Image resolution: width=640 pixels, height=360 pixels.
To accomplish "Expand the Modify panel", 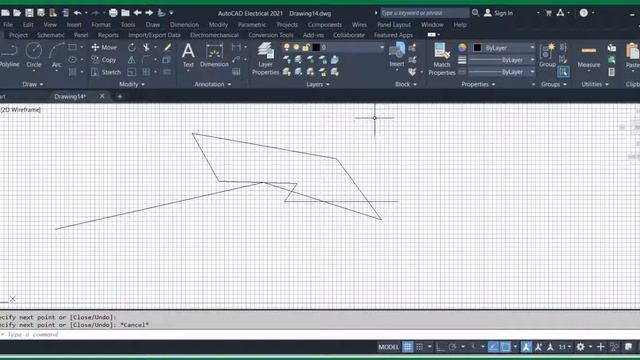I will pos(131,84).
